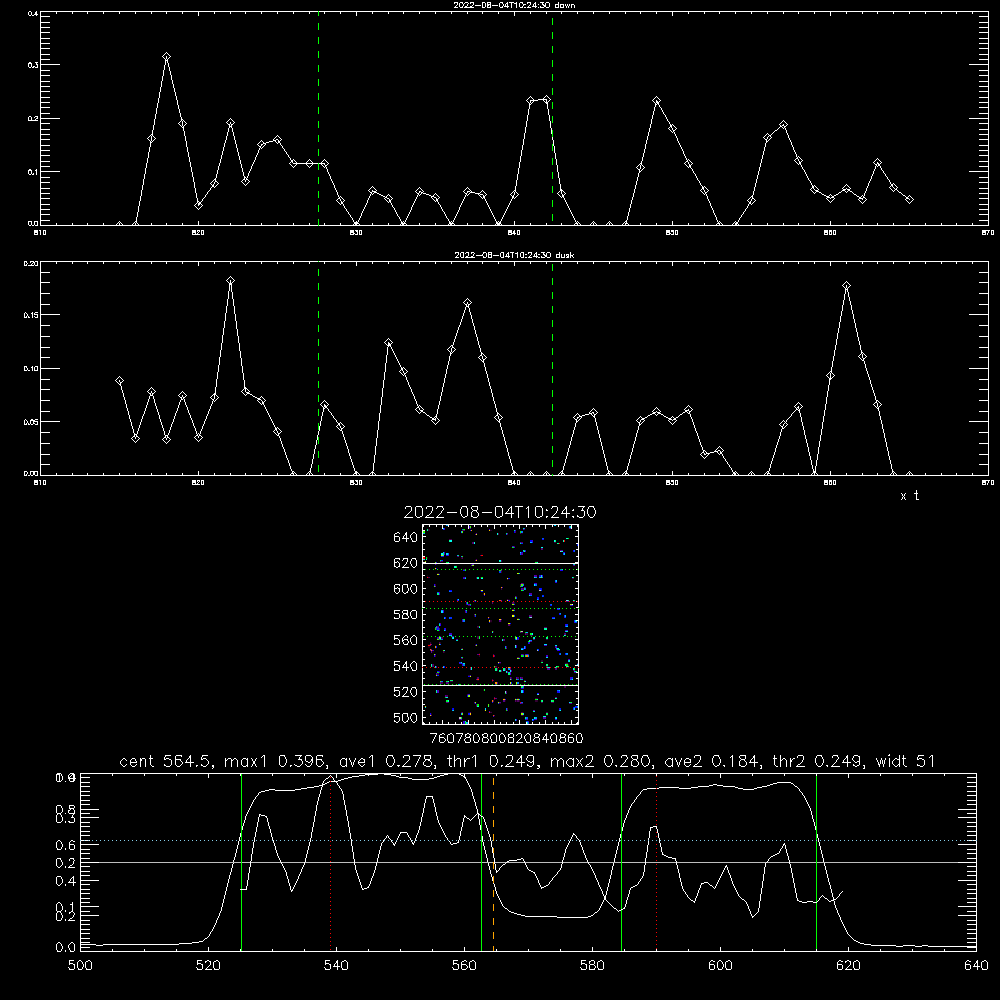Screen dimensions: 1000x1000
Task: Click the lower solid white horizontal line in the image
Action: (501, 685)
